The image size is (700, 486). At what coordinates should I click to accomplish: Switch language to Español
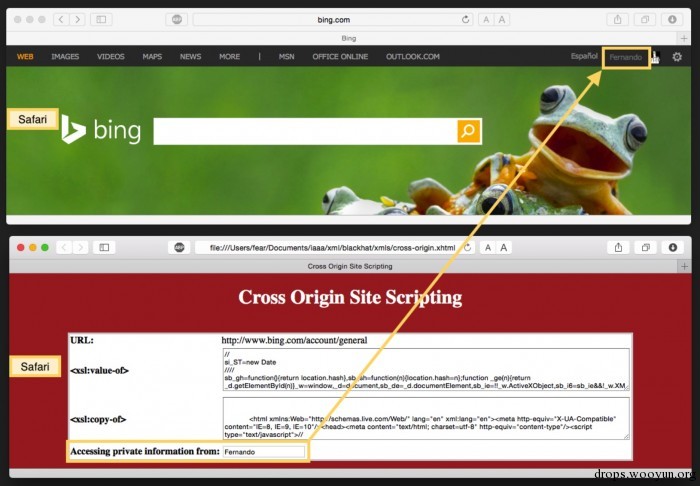[584, 56]
